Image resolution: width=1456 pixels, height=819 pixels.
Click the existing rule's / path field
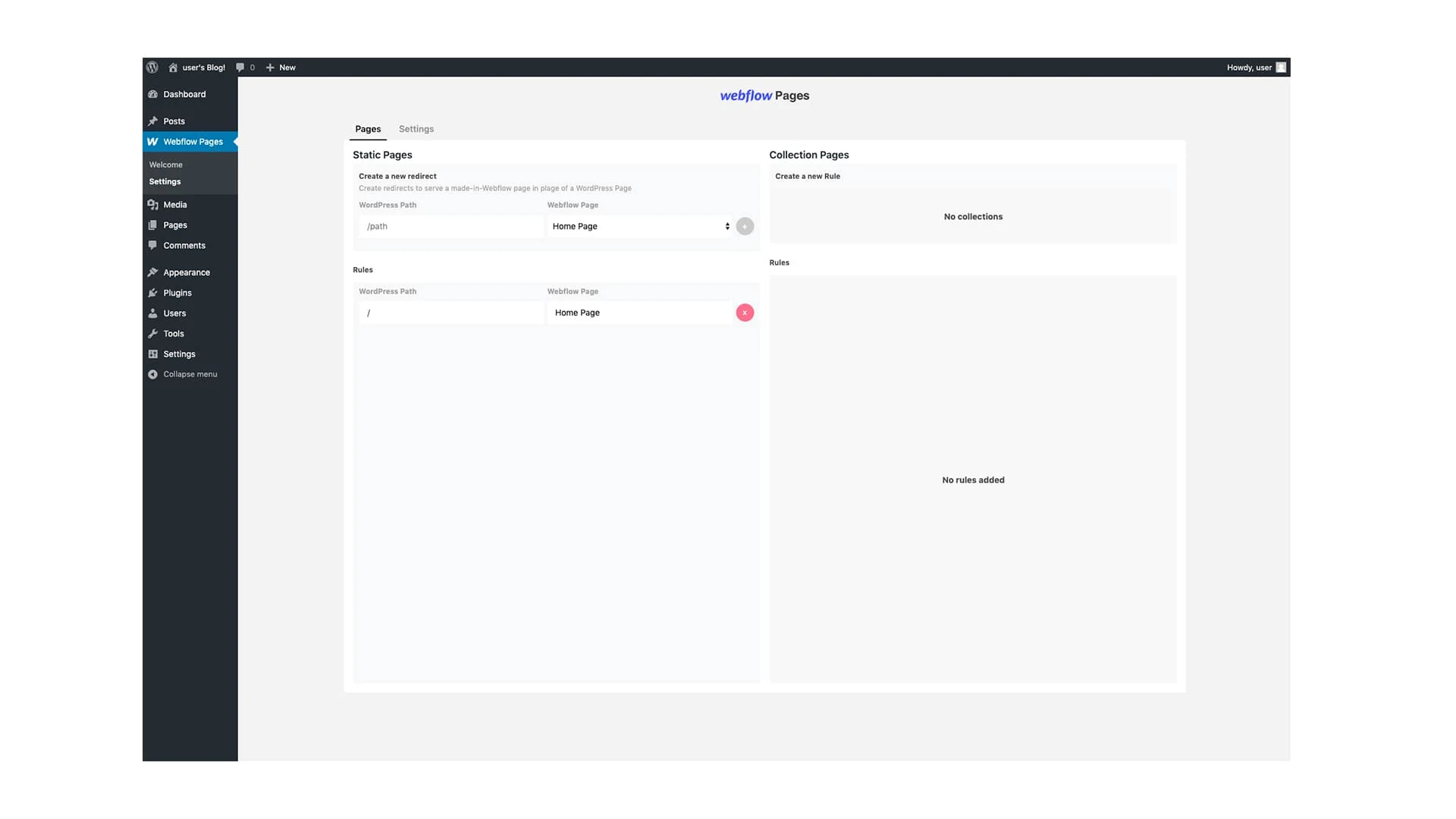451,312
